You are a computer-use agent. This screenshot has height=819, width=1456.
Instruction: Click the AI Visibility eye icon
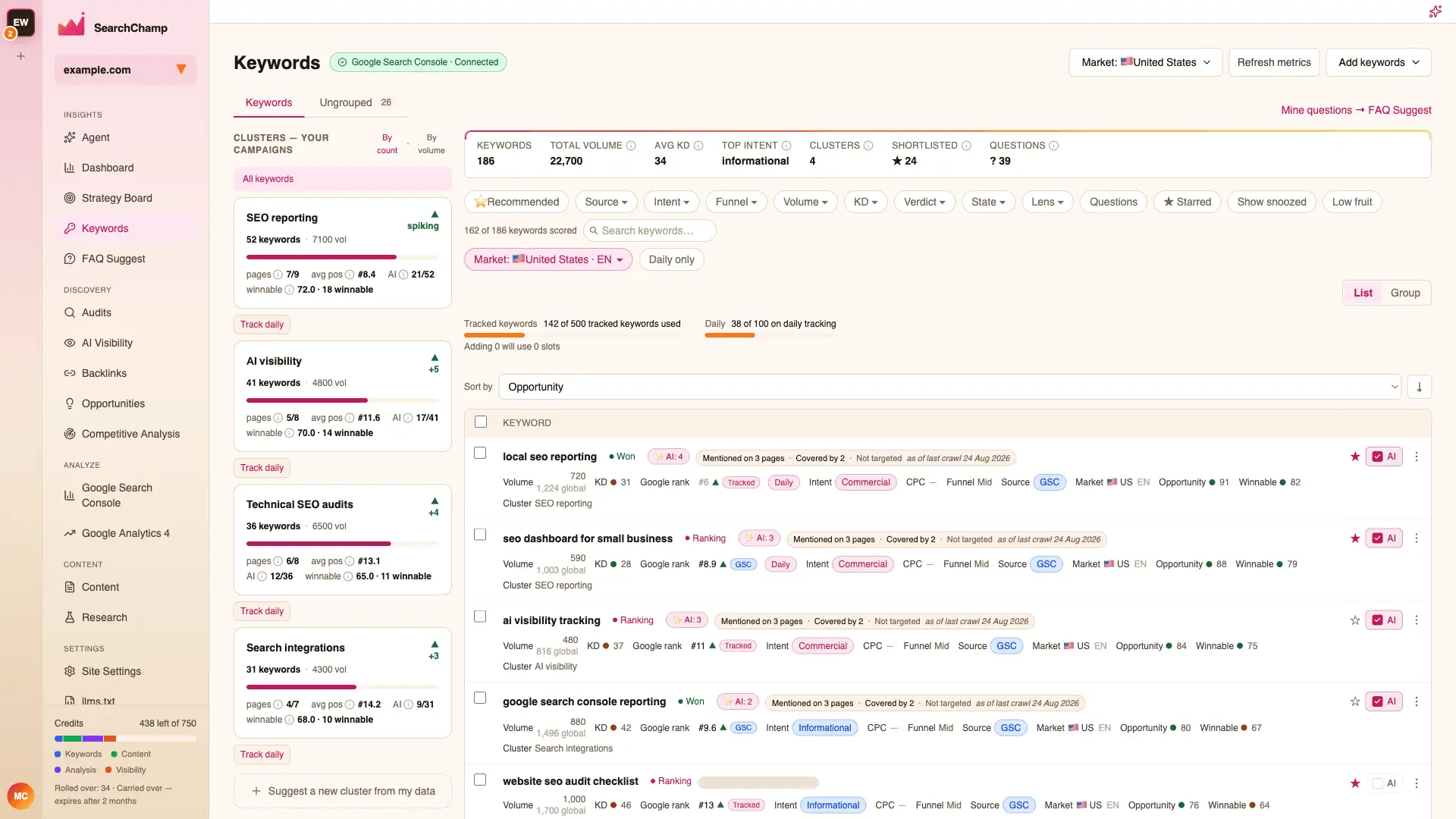click(70, 343)
